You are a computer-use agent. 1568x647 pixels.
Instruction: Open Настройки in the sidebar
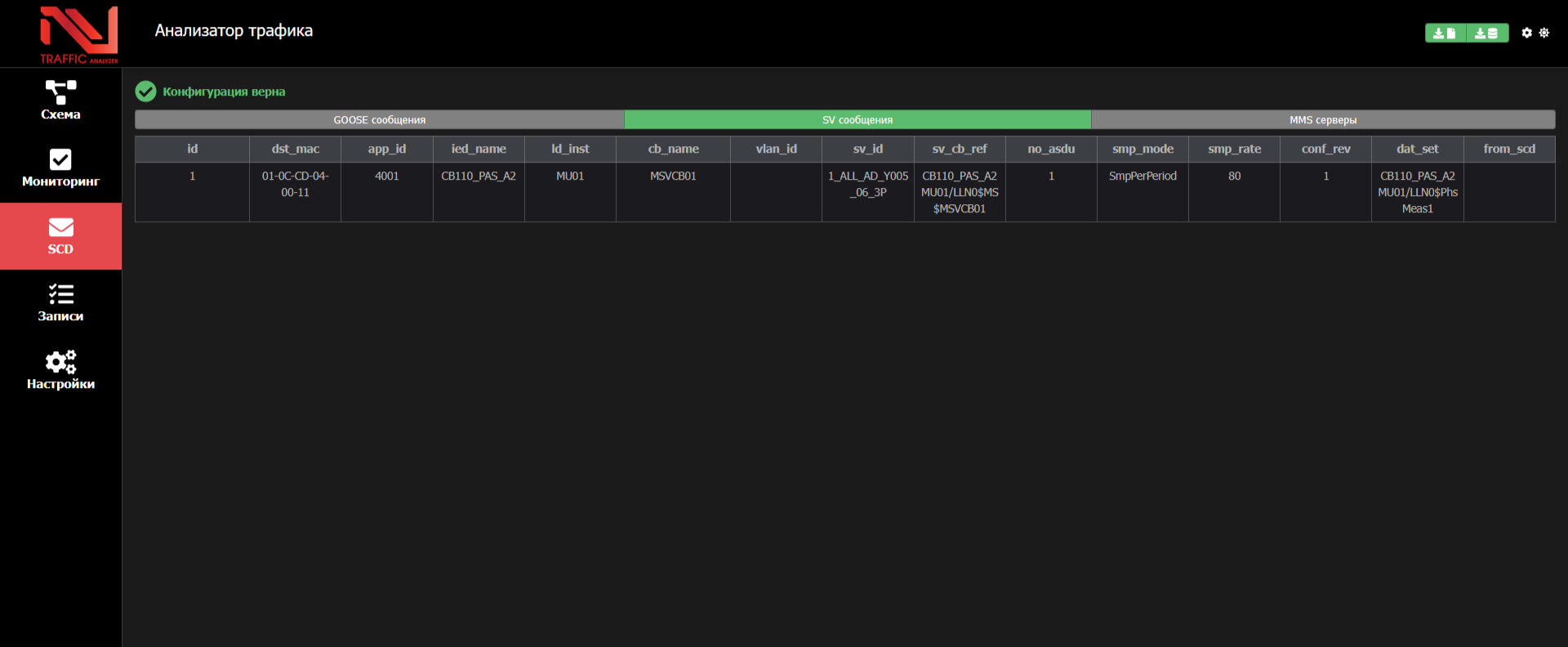[x=60, y=370]
